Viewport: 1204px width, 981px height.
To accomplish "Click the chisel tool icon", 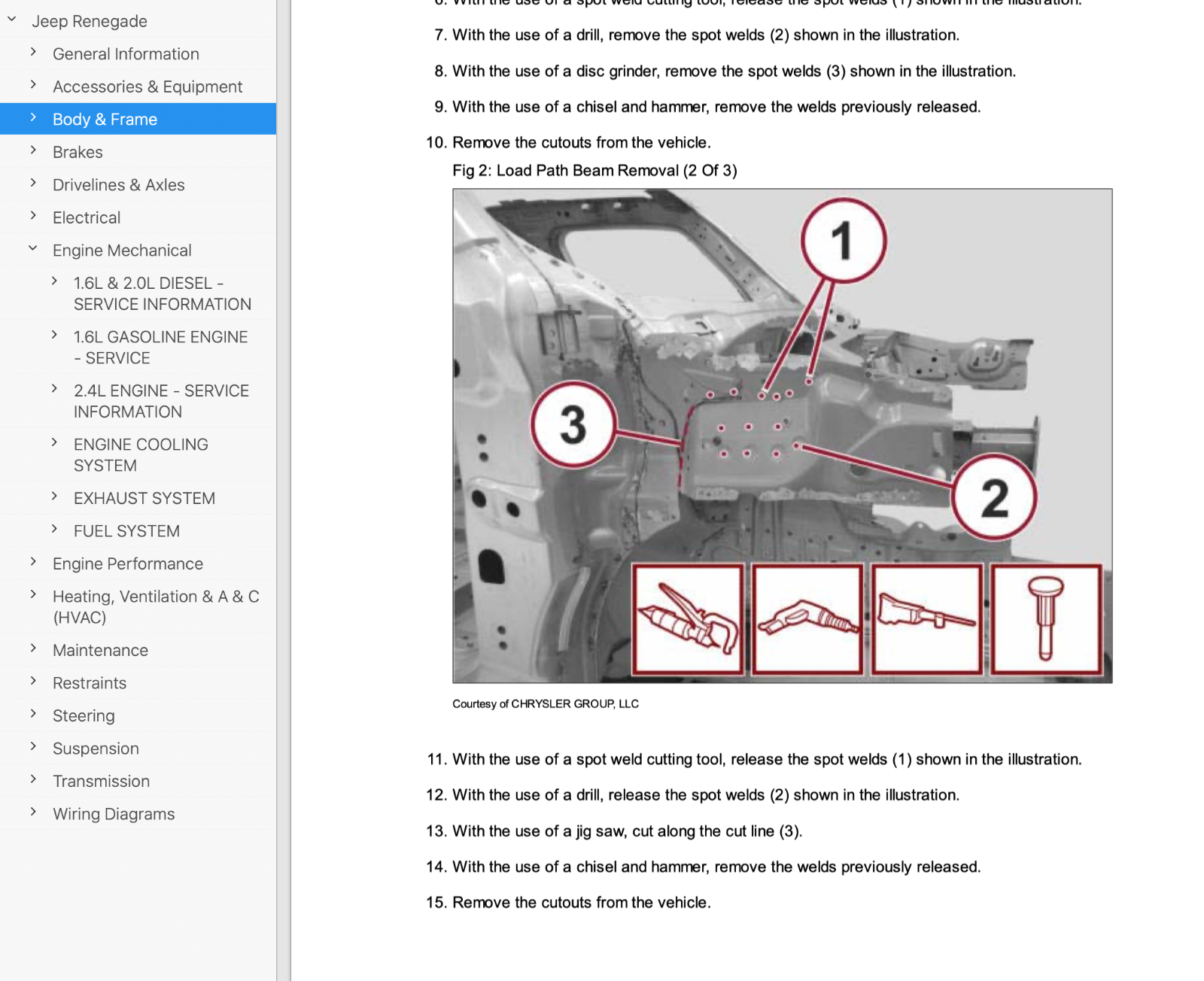I will [x=1046, y=619].
